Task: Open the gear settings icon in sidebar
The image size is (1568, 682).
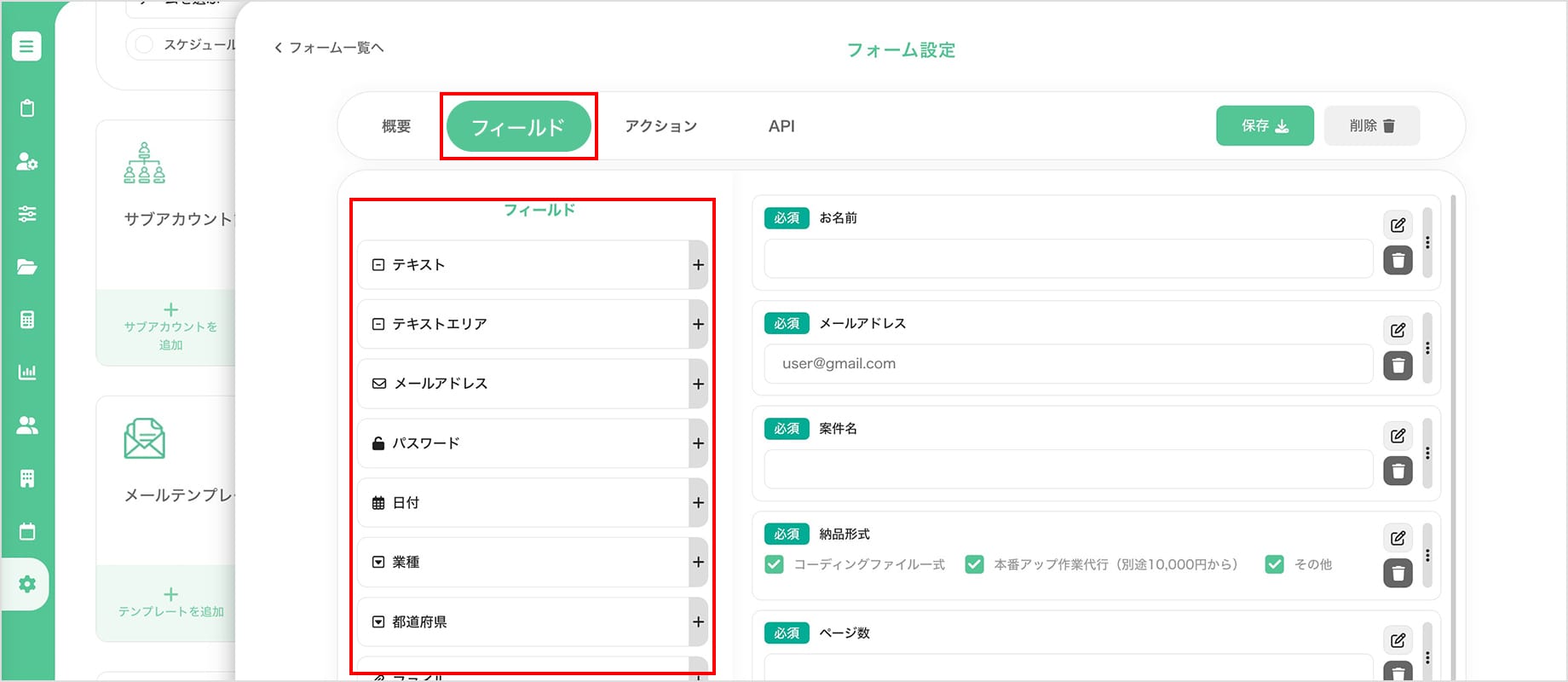Action: pos(27,584)
